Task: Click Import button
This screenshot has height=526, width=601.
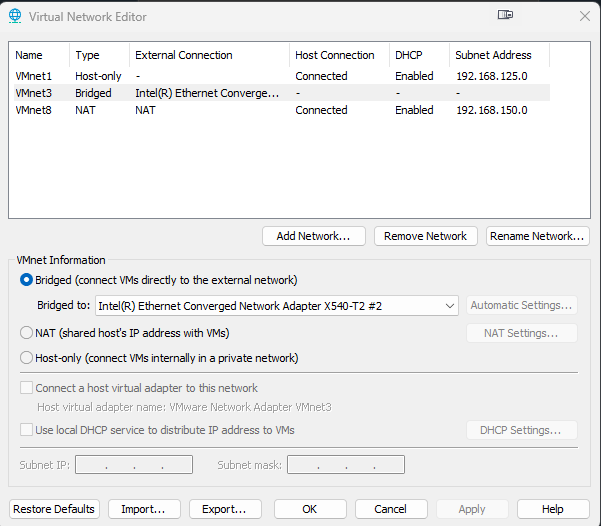Action: click(144, 509)
